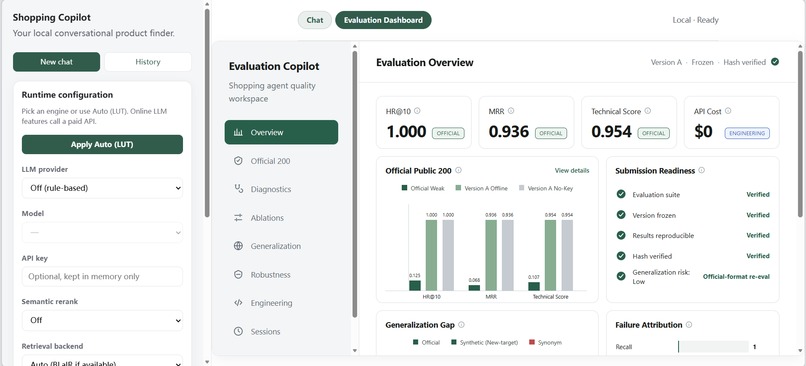Toggle the Version A Offline legend swatch
Screen dimensions: 806x366
coord(459,188)
